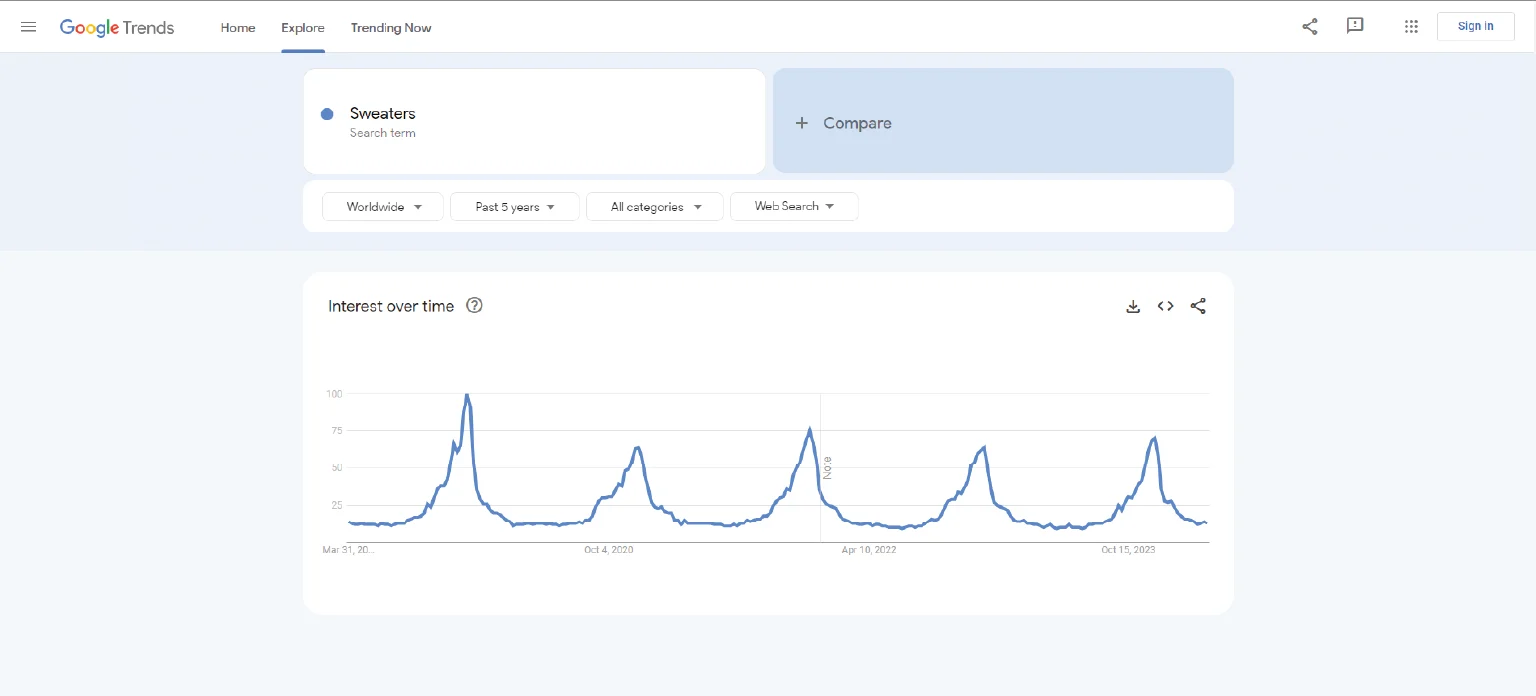Click the blue Sweaters color dot

click(327, 114)
